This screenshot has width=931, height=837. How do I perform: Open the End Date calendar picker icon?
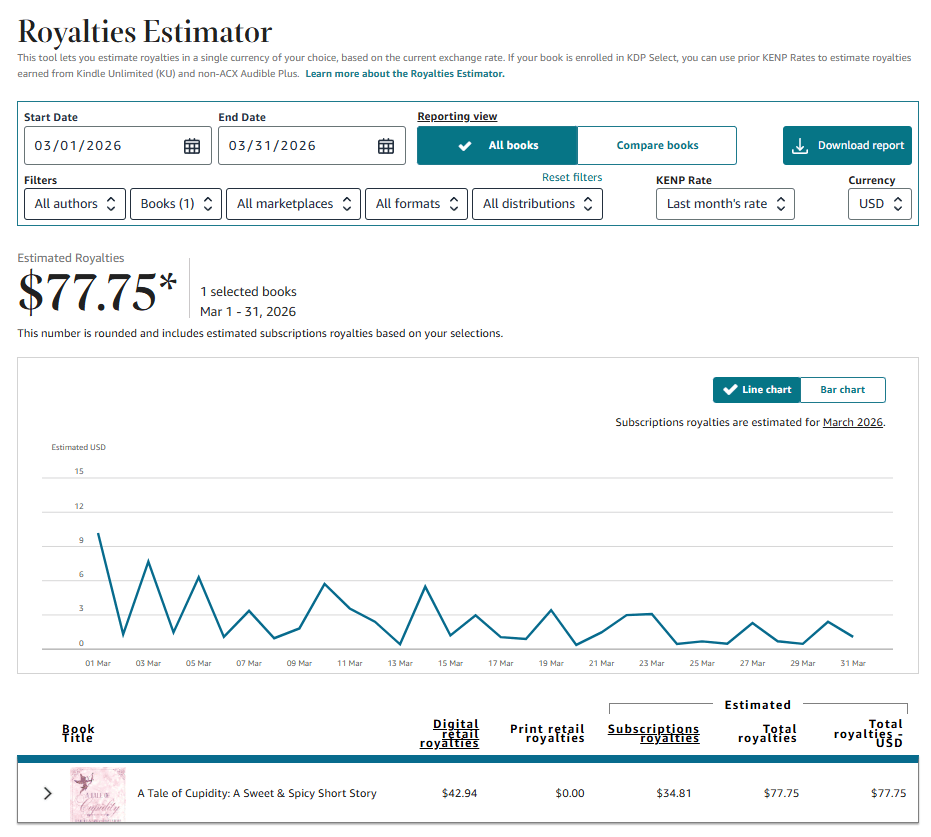click(x=386, y=146)
